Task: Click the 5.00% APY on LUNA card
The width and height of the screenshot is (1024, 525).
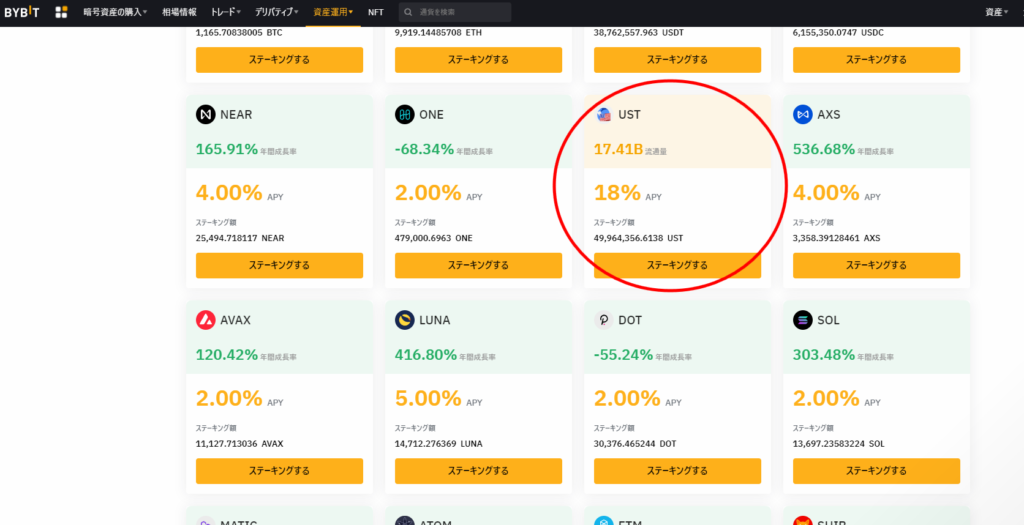Action: point(428,398)
